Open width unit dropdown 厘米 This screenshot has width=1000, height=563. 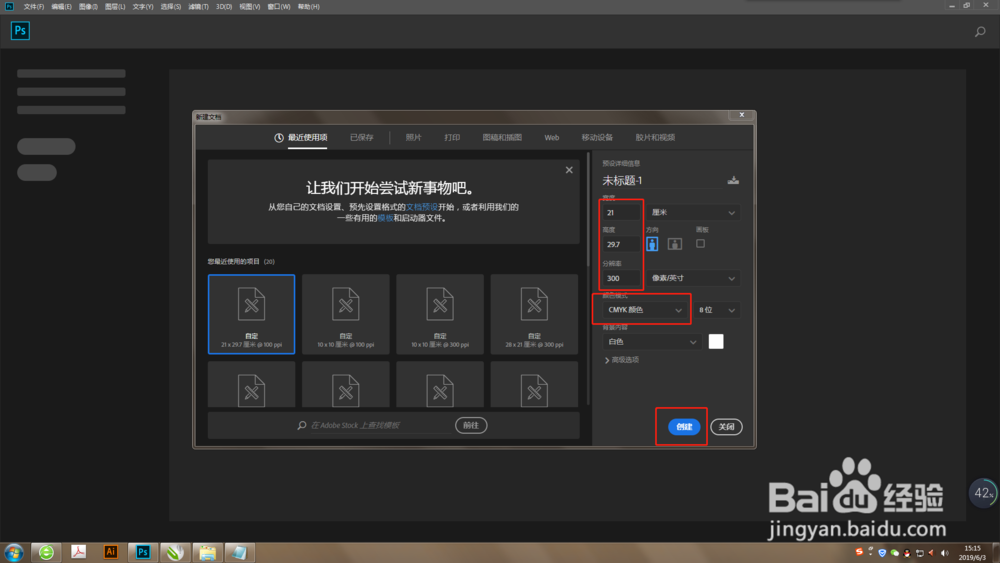693,212
